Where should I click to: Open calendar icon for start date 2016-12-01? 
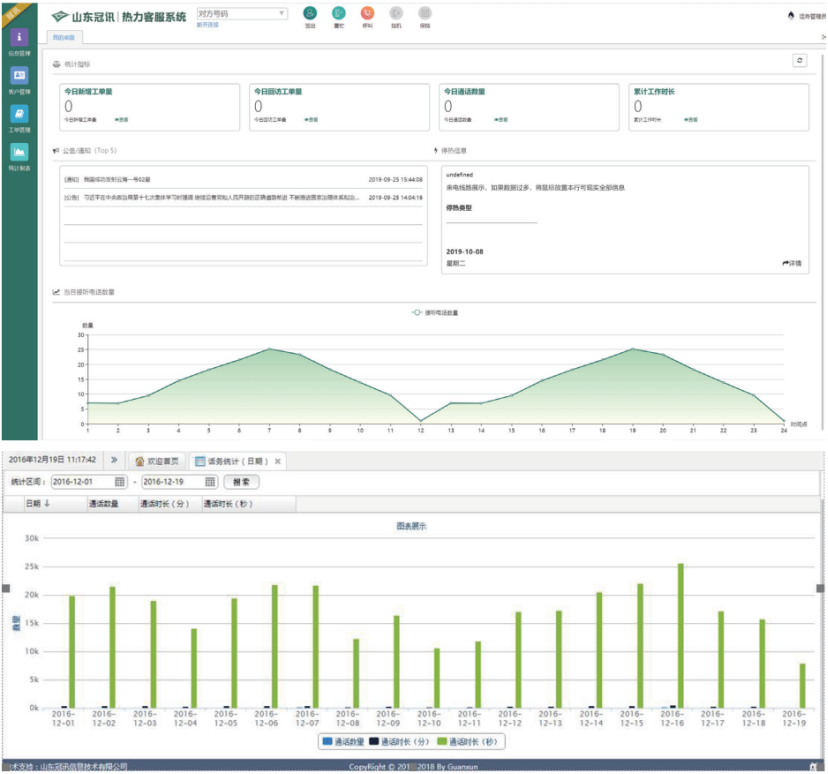[x=120, y=482]
